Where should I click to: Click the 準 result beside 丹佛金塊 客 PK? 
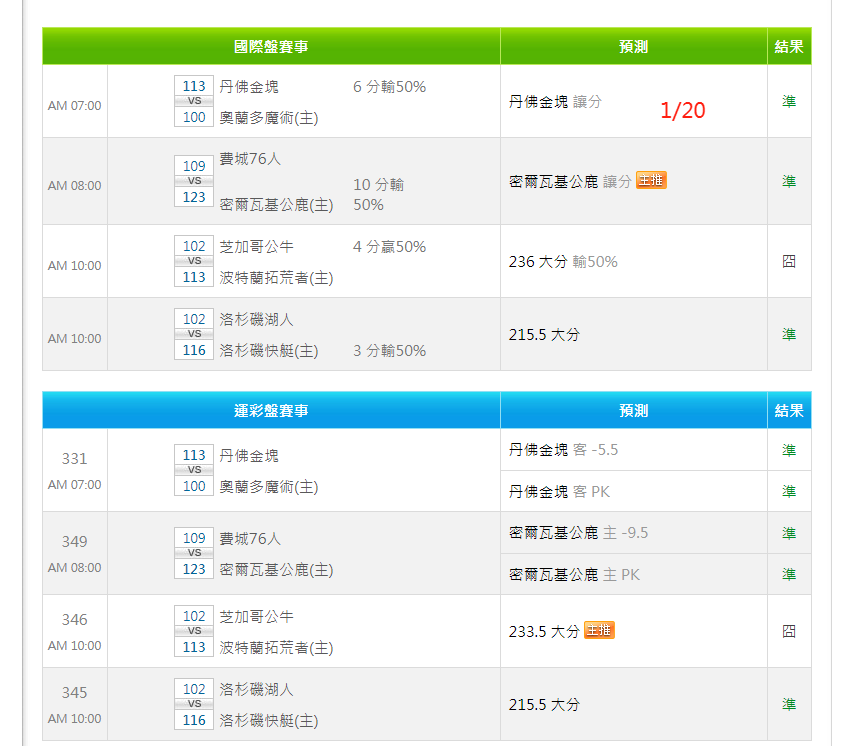pyautogui.click(x=789, y=491)
